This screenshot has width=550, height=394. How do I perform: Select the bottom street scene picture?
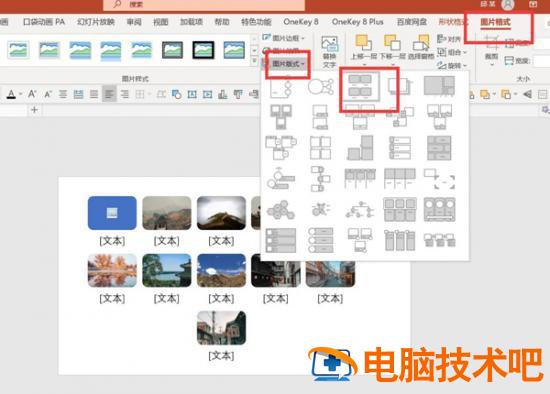pos(221,328)
